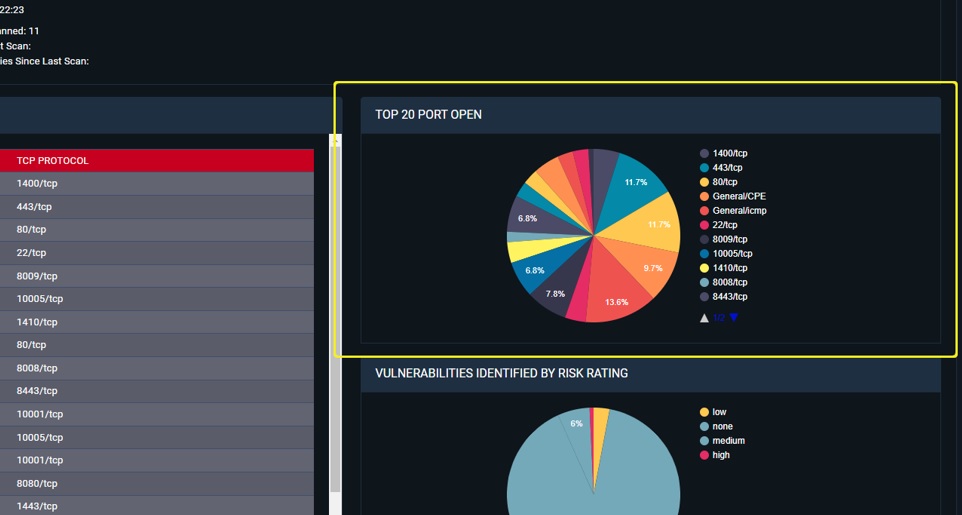962x515 pixels.
Task: Toggle the medium risk rating legend entry
Action: (723, 441)
